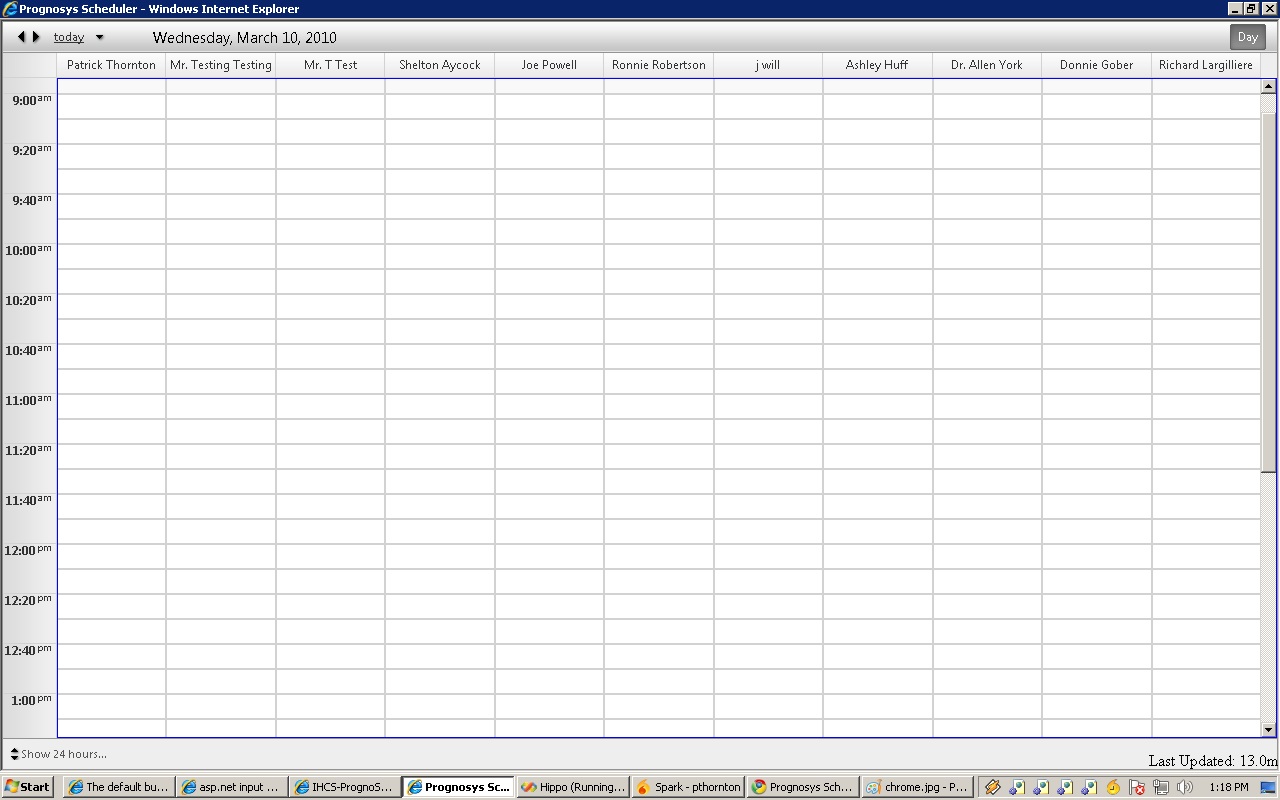Viewport: 1280px width, 800px height.
Task: Select the Dr. Allen York column header
Action: [987, 65]
